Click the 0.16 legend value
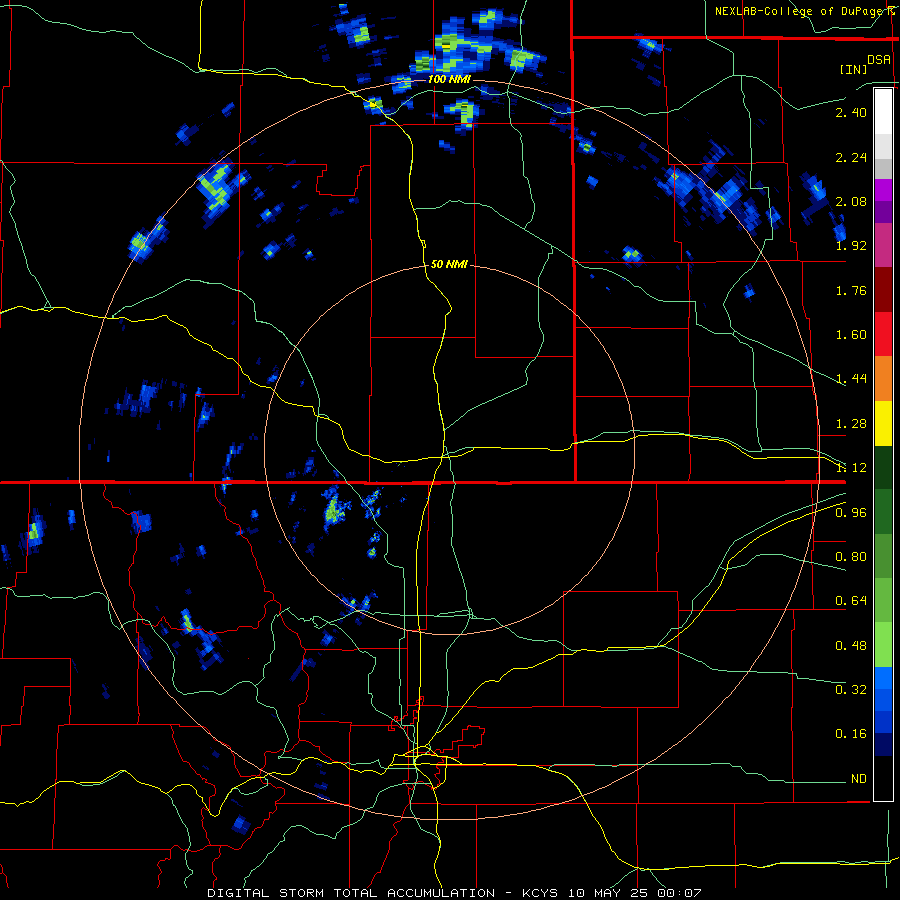The width and height of the screenshot is (900, 900). [851, 734]
